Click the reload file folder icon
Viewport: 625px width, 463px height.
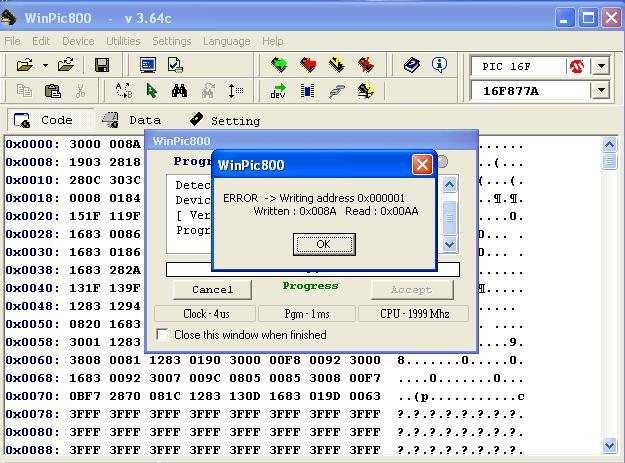coord(66,65)
